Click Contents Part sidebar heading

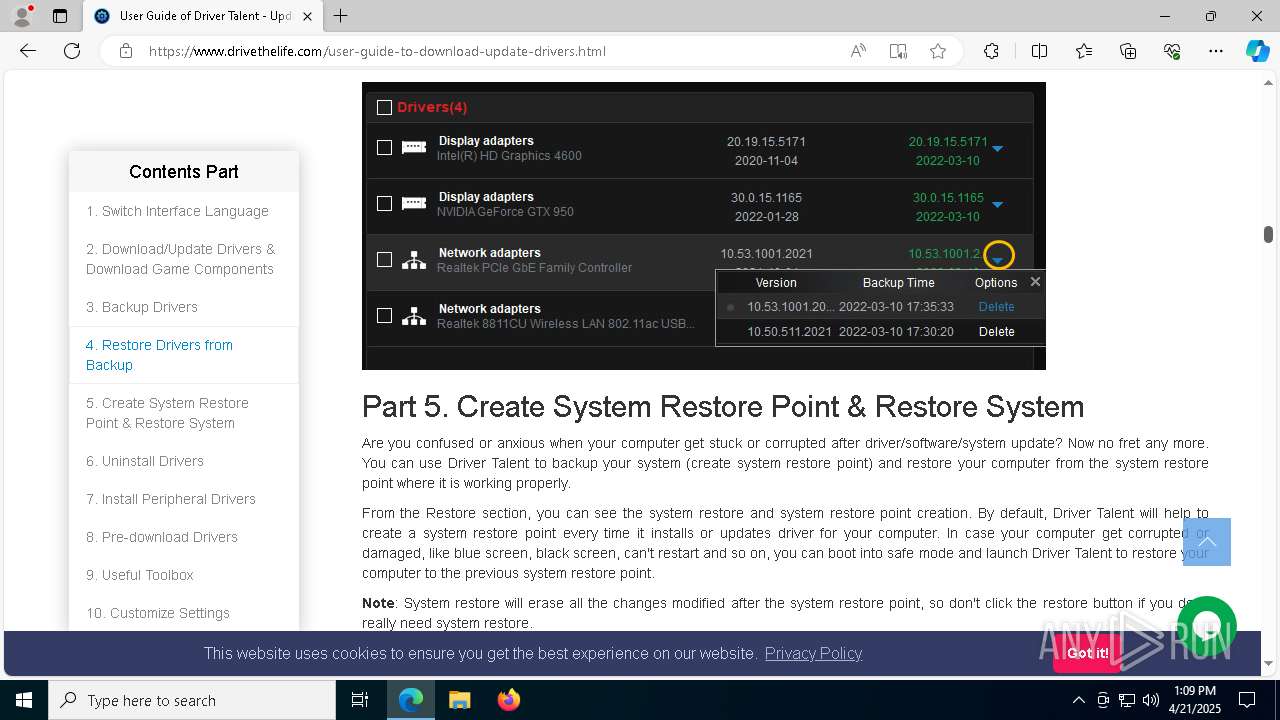tap(184, 172)
